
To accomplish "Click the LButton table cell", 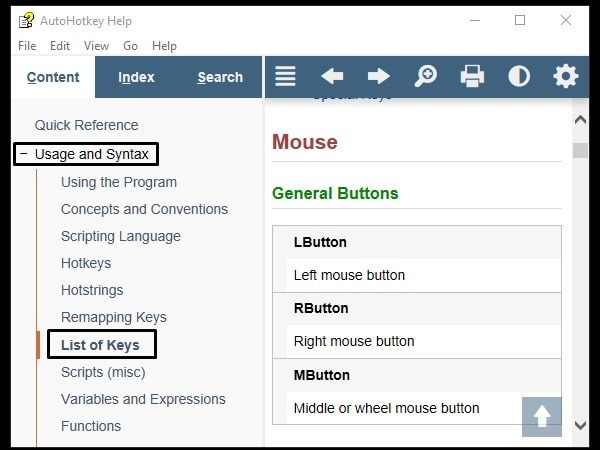I will coord(417,242).
